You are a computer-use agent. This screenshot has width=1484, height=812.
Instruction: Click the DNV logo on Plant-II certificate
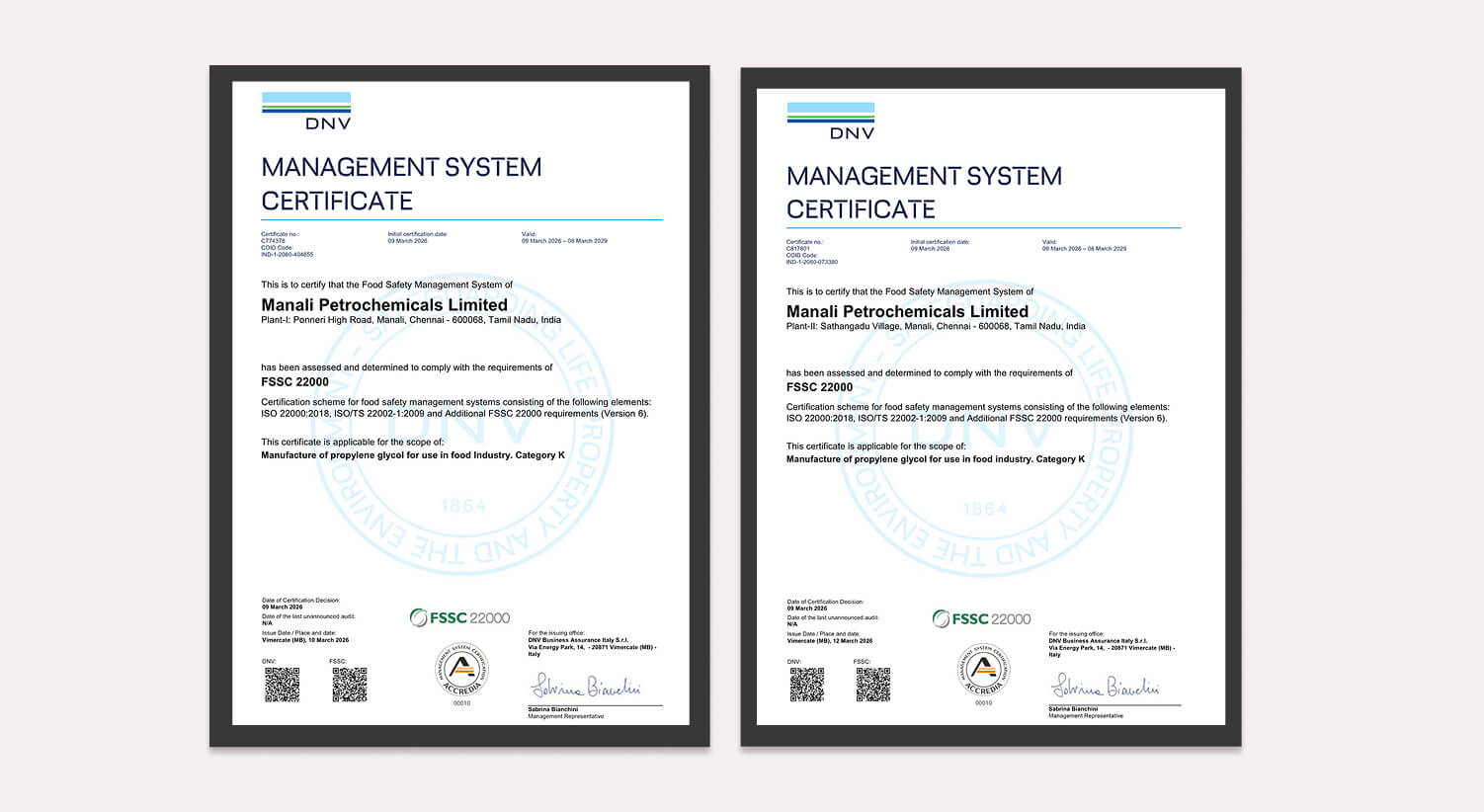tap(831, 121)
